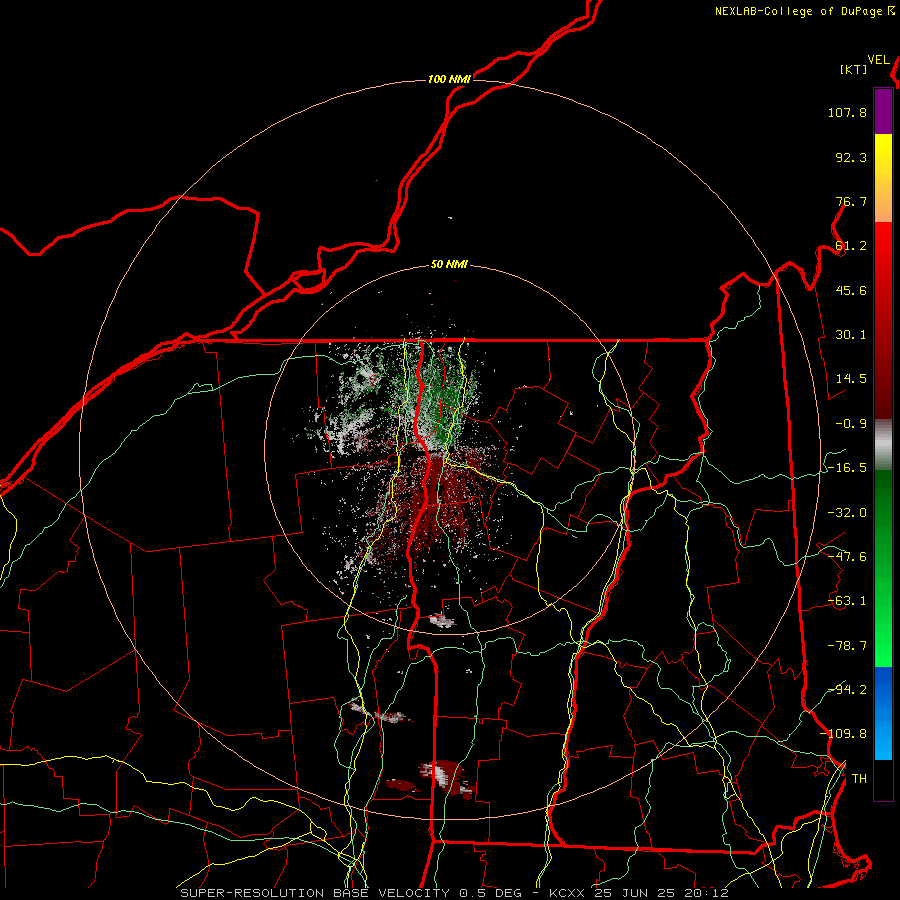
Task: Click the -109.8 velocity scale value
Action: tap(844, 734)
